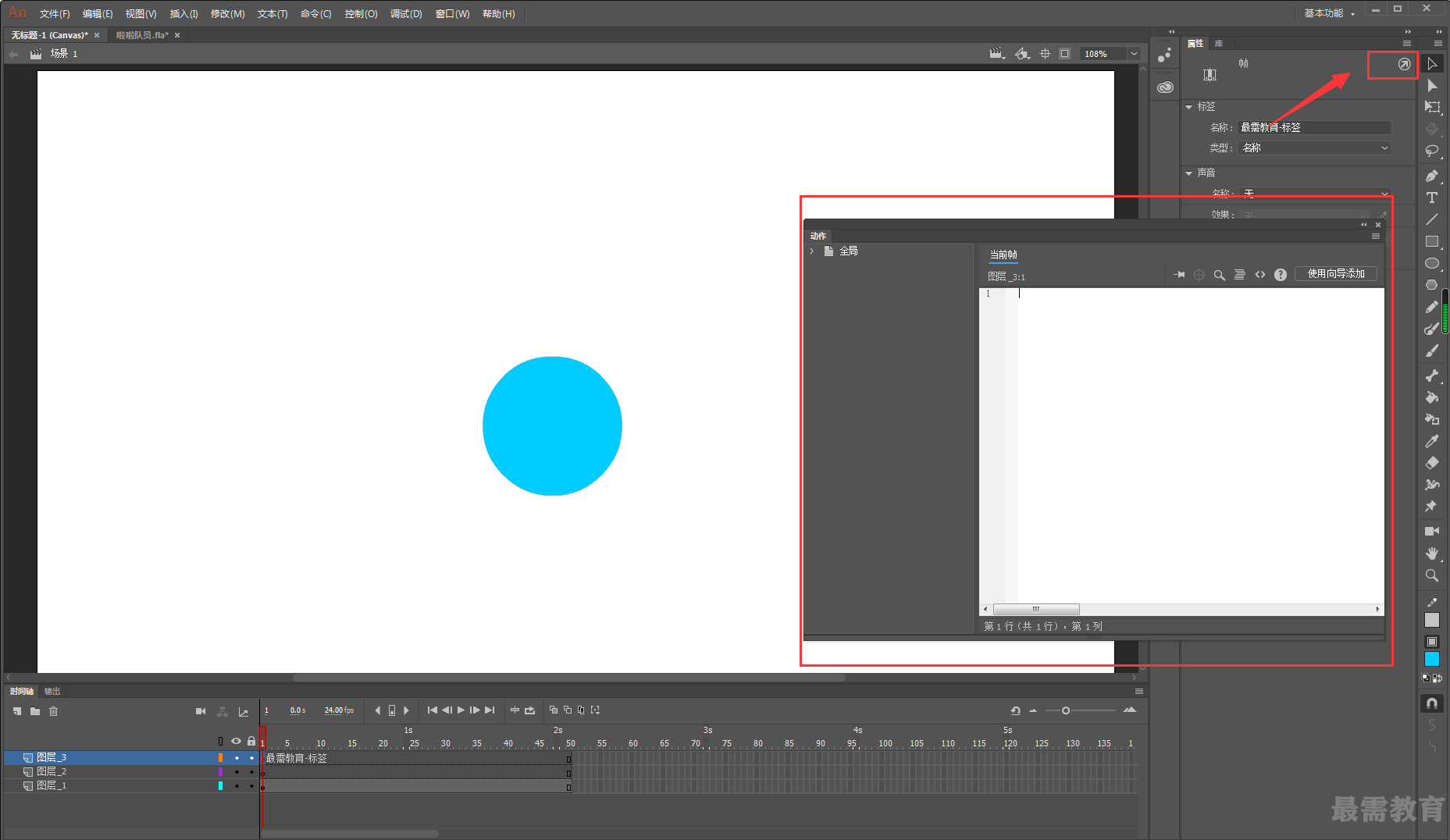This screenshot has width=1450, height=840.
Task: Go to the first frame
Action: click(432, 710)
